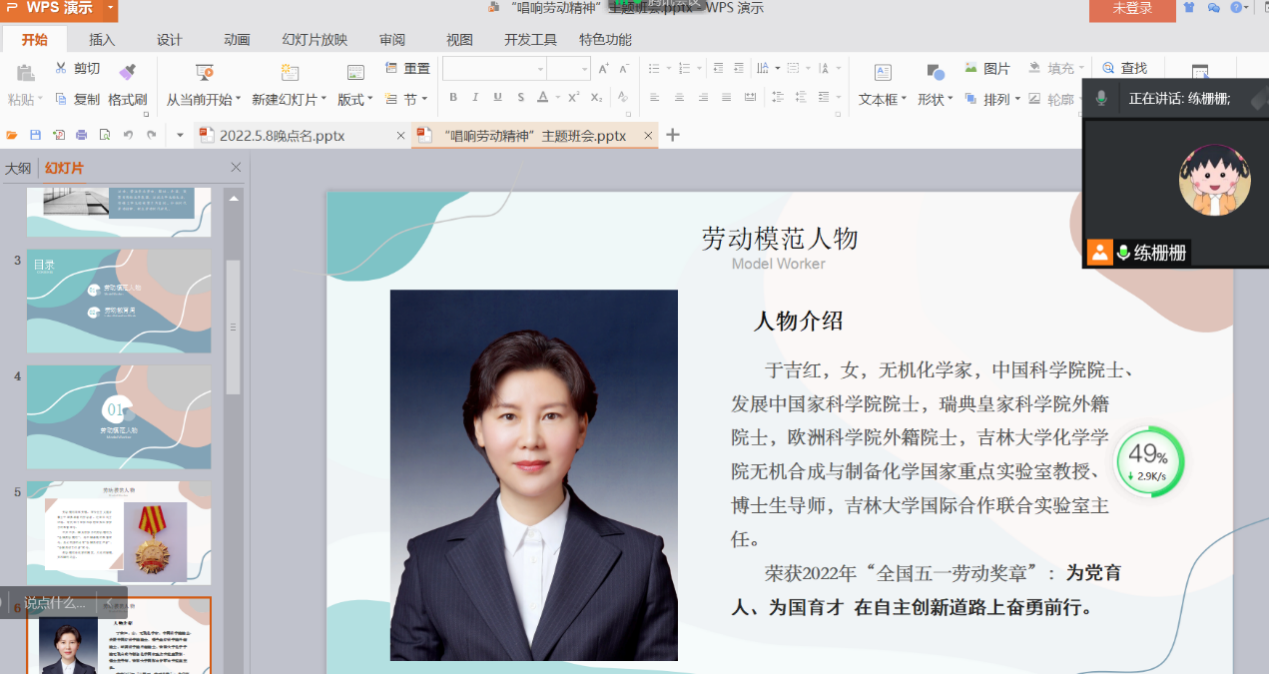Open the font name dropdown box
Screen dimensions: 1269x674
click(495, 68)
